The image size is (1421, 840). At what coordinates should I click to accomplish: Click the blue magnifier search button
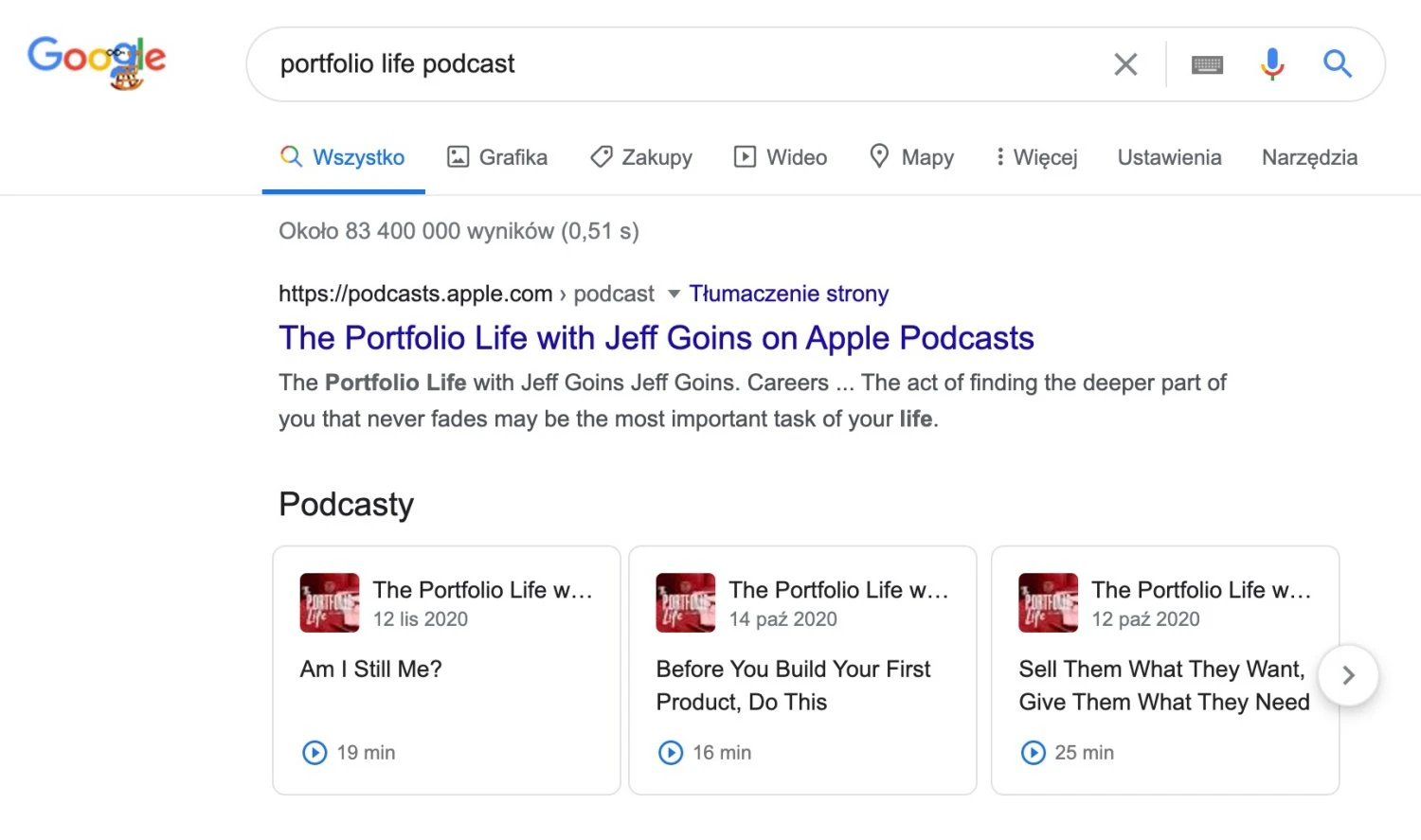(x=1338, y=63)
